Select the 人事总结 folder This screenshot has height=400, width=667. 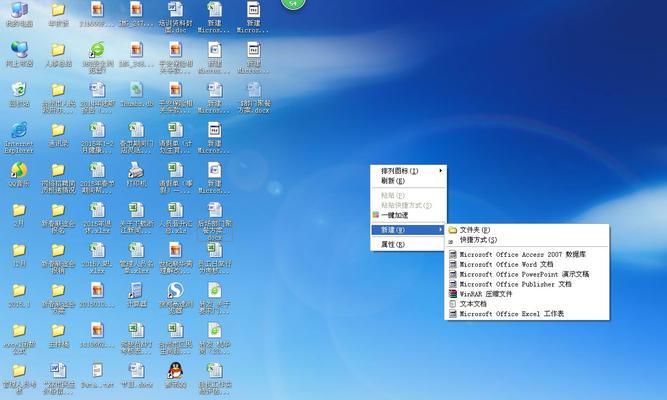coord(58,54)
